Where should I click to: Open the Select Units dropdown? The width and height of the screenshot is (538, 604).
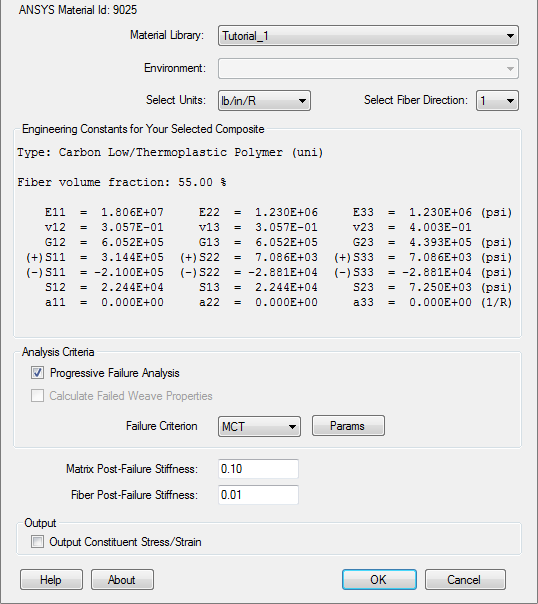264,101
